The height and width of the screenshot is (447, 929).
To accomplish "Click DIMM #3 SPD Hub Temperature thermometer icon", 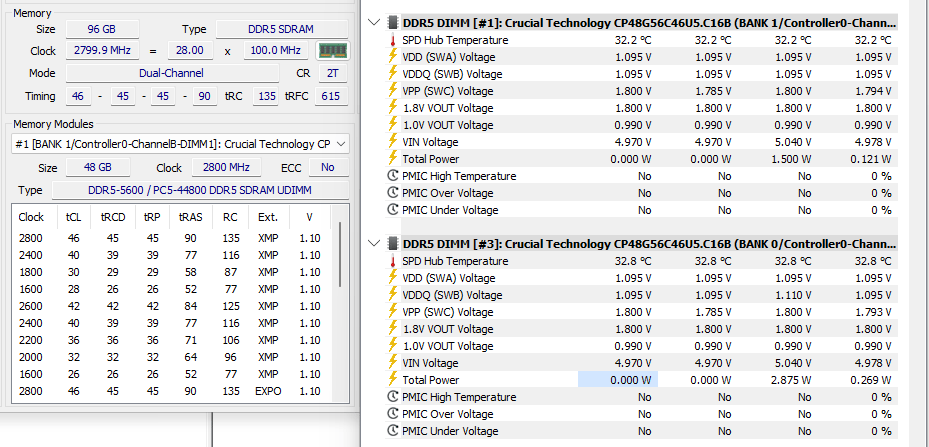I will click(x=392, y=261).
